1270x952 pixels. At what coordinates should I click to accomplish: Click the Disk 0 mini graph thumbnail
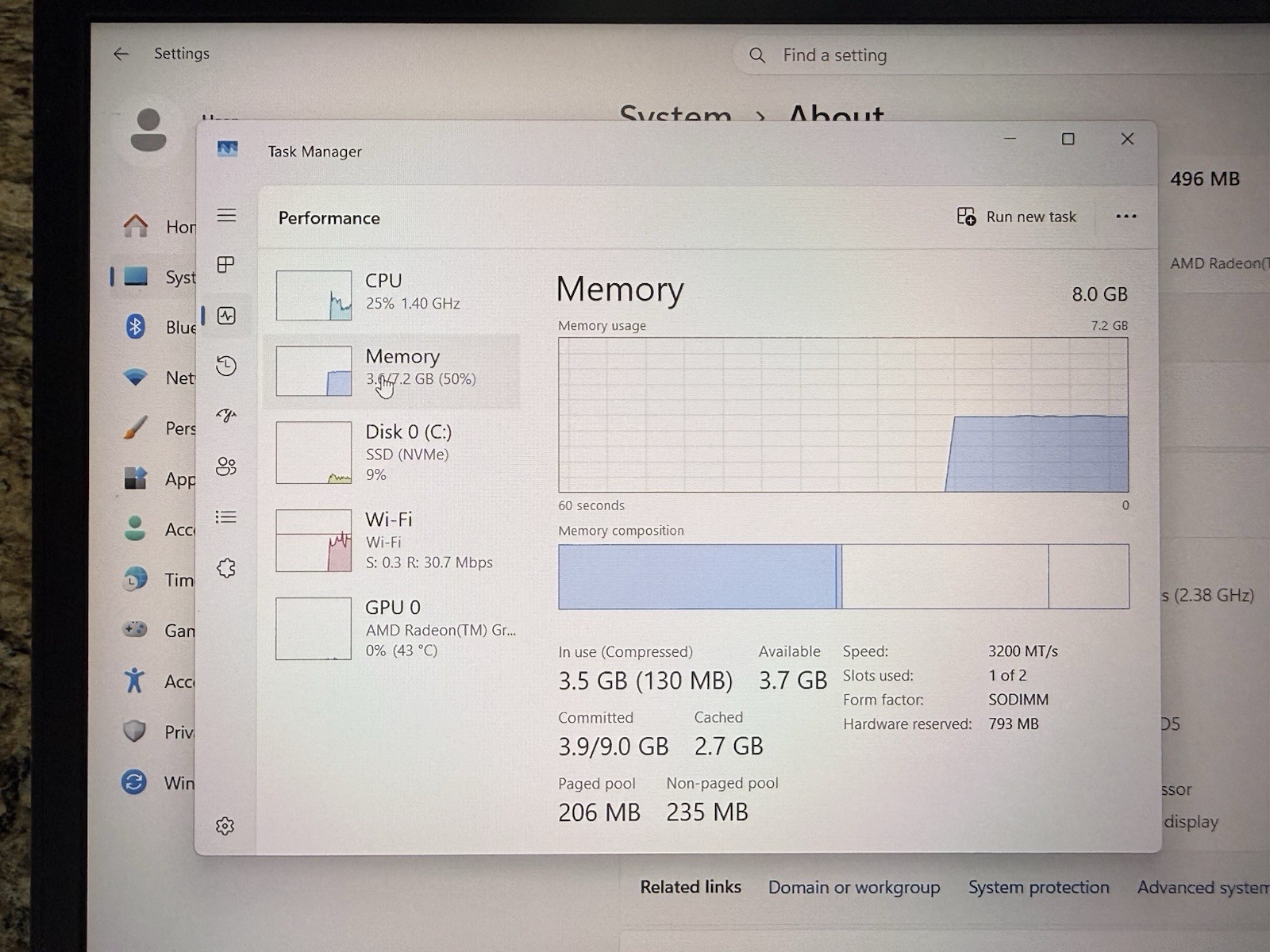point(314,452)
